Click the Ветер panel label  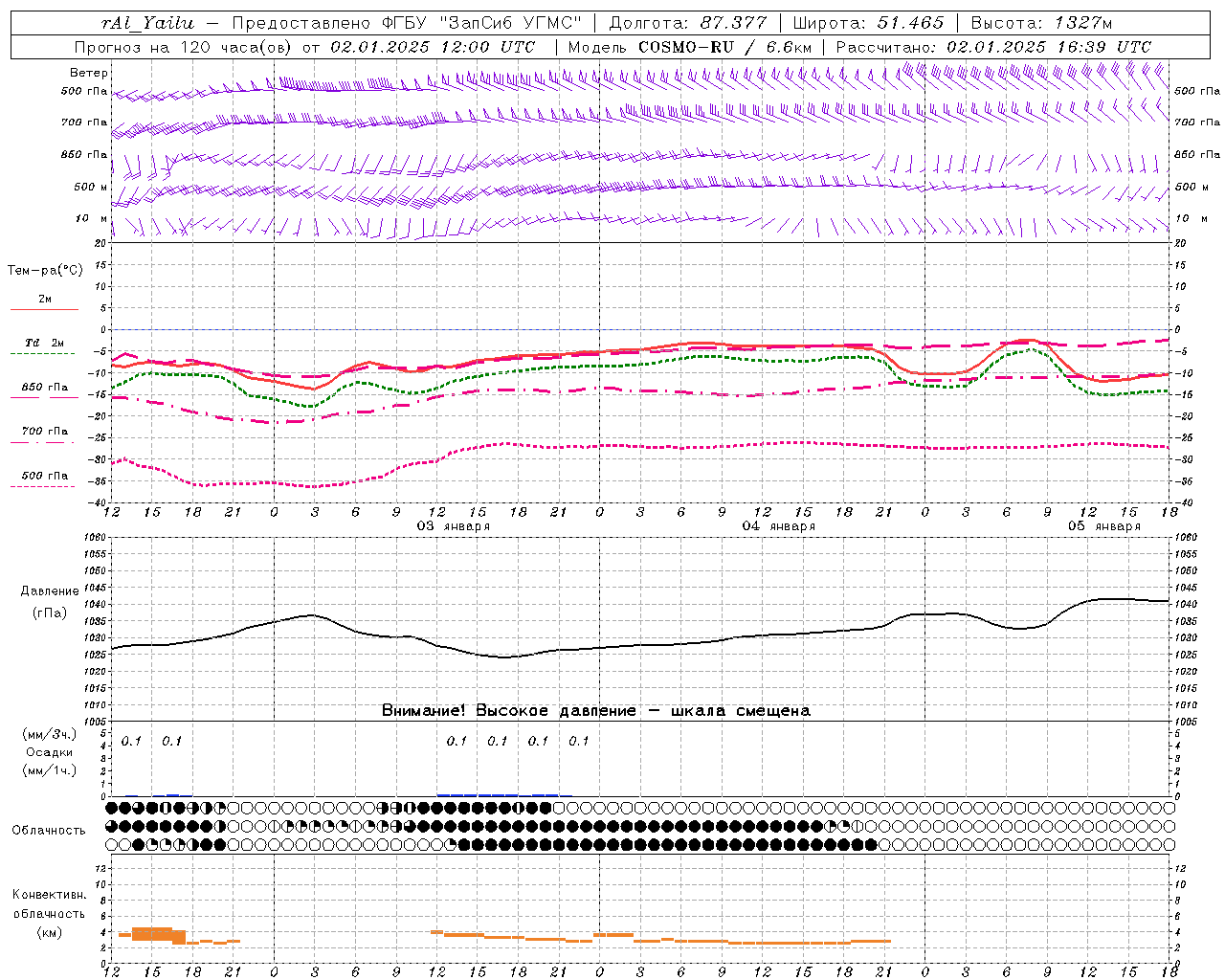point(89,73)
